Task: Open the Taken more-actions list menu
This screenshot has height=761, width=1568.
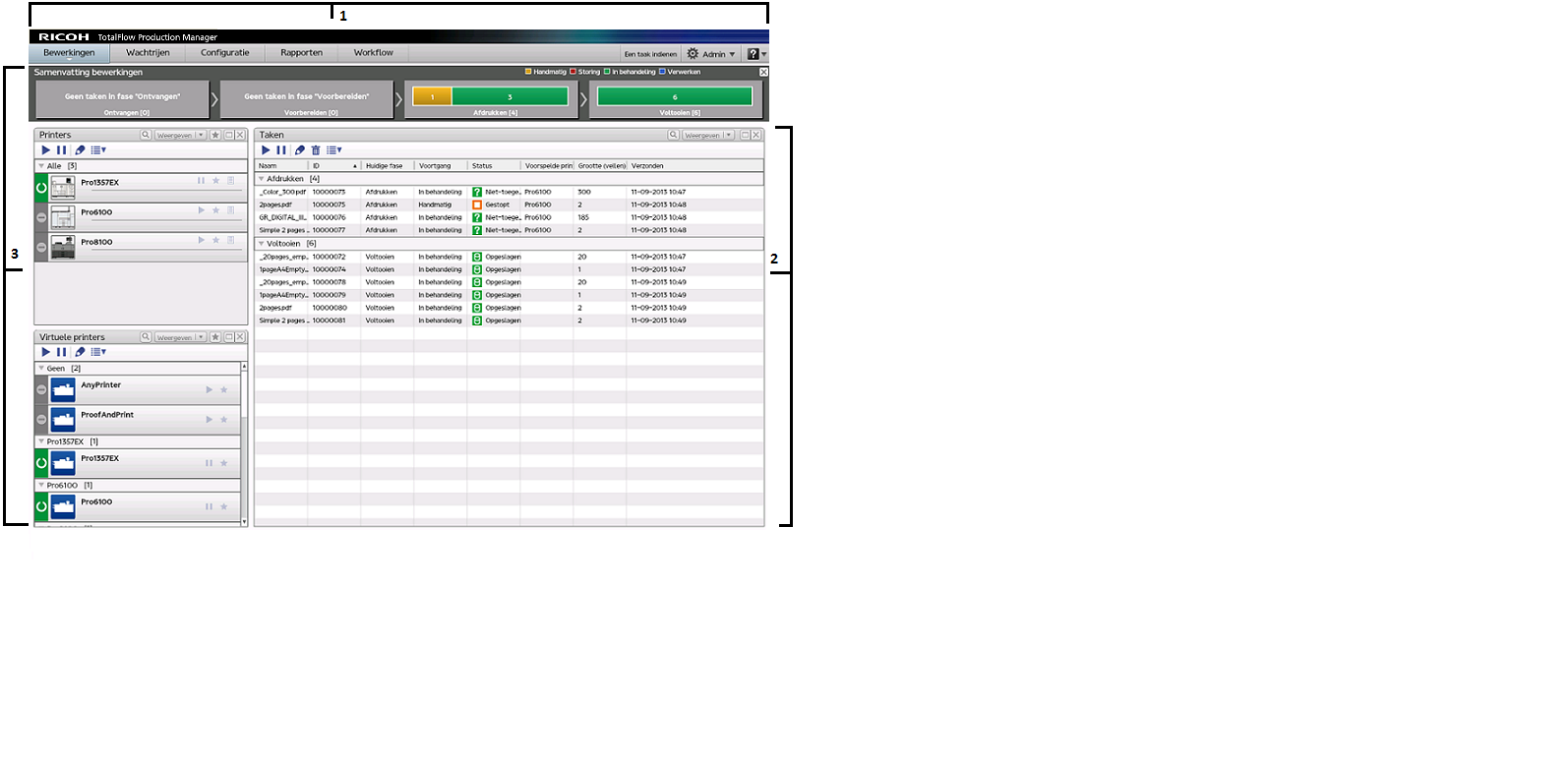Action: [x=334, y=150]
